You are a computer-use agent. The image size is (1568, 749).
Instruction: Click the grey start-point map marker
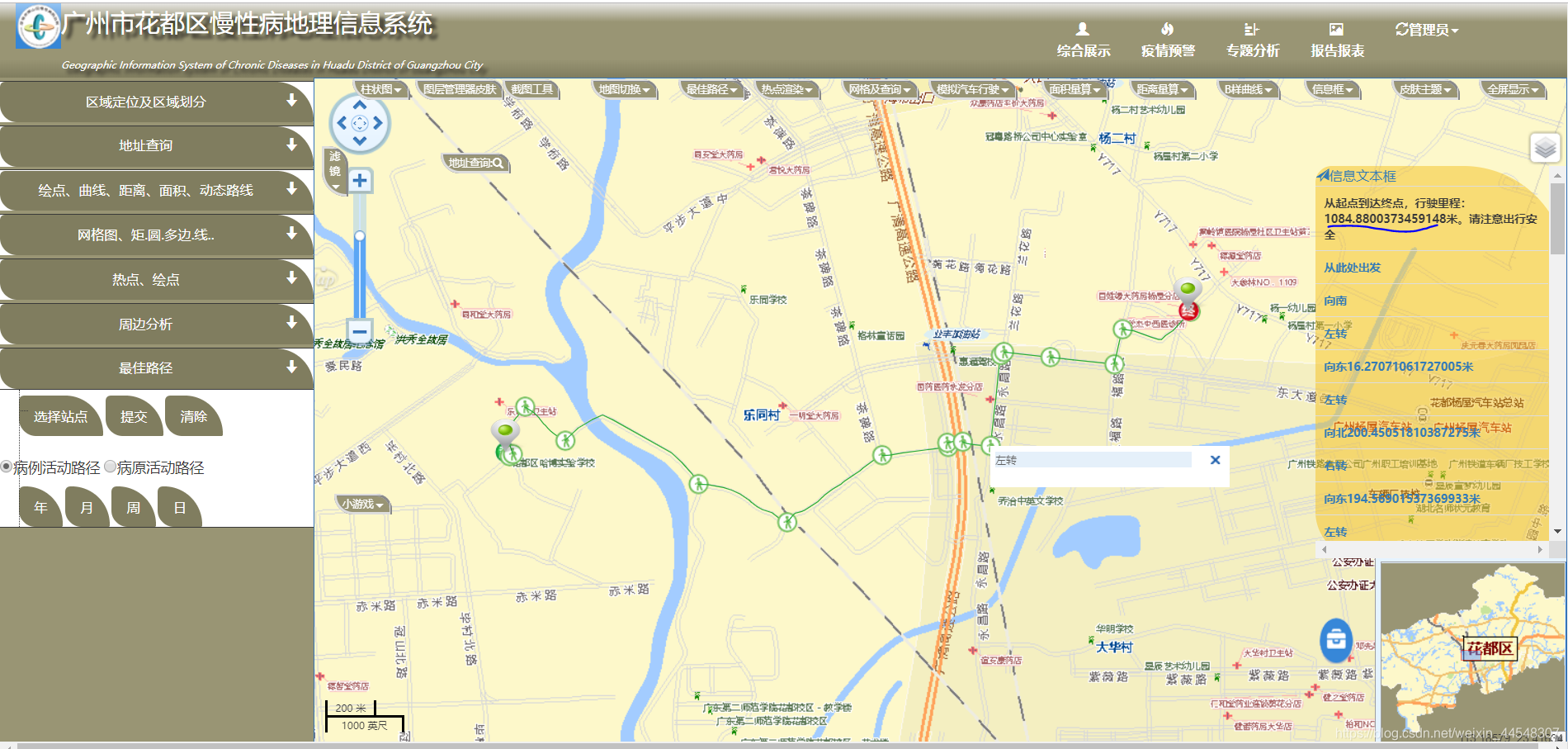505,432
